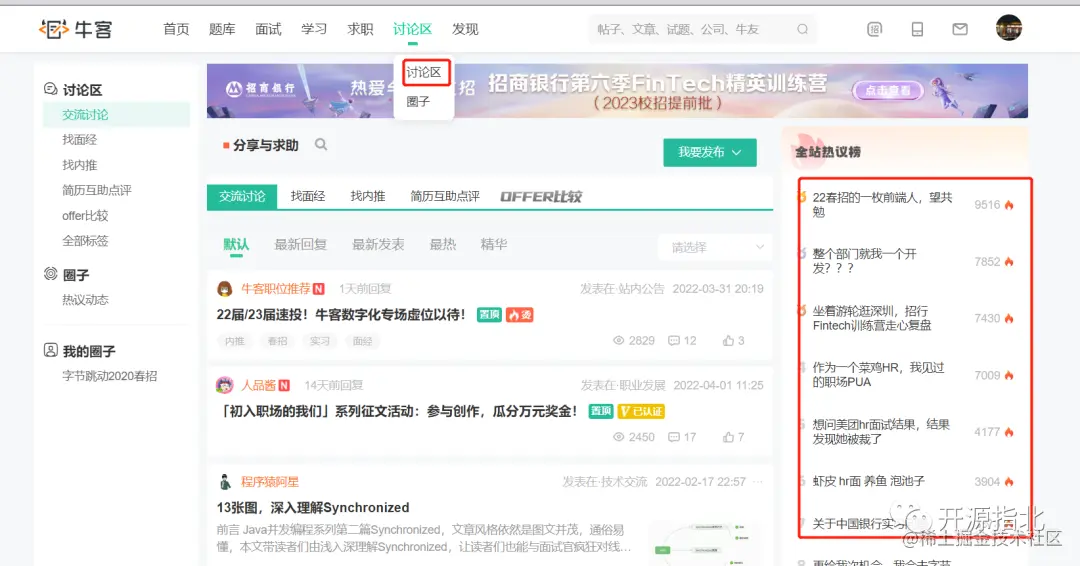
Task: Click views eye icon showing 2829
Action: point(619,340)
